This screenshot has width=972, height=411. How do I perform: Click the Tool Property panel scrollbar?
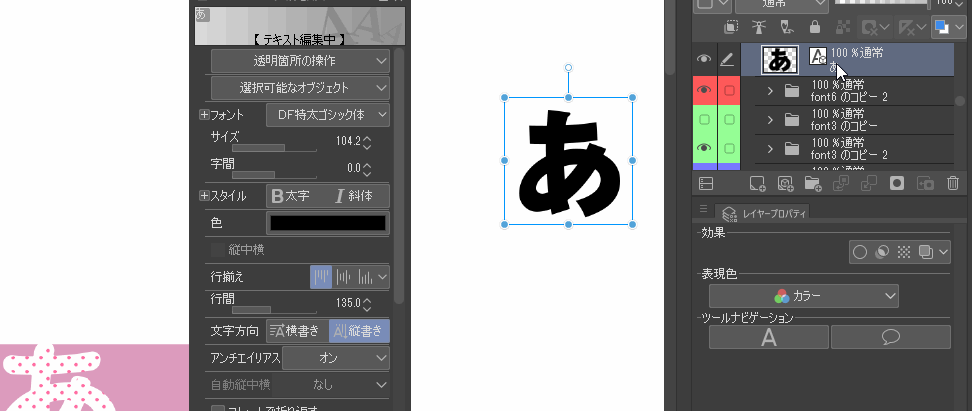(399, 177)
